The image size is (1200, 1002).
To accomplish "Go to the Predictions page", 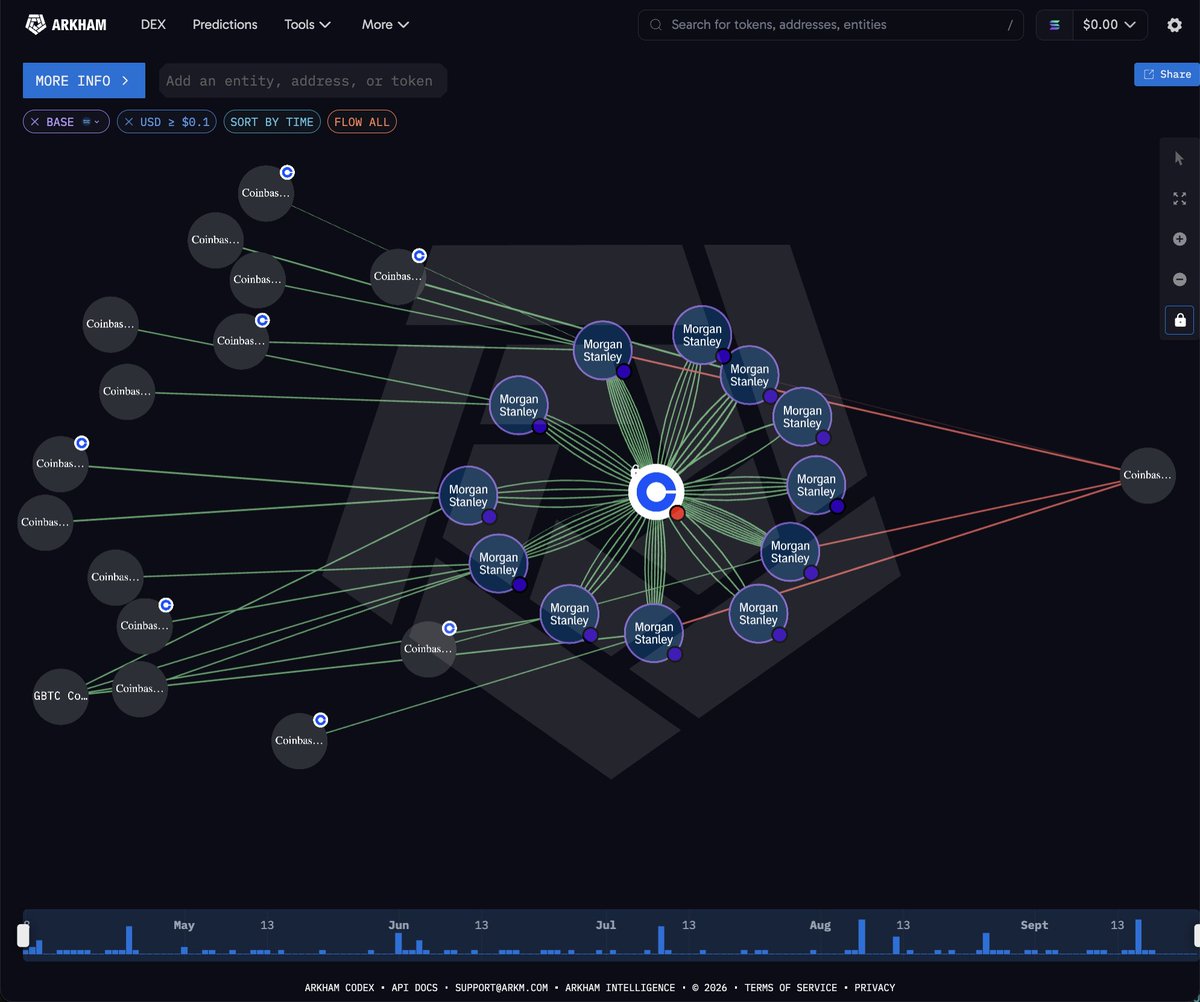I will point(225,24).
